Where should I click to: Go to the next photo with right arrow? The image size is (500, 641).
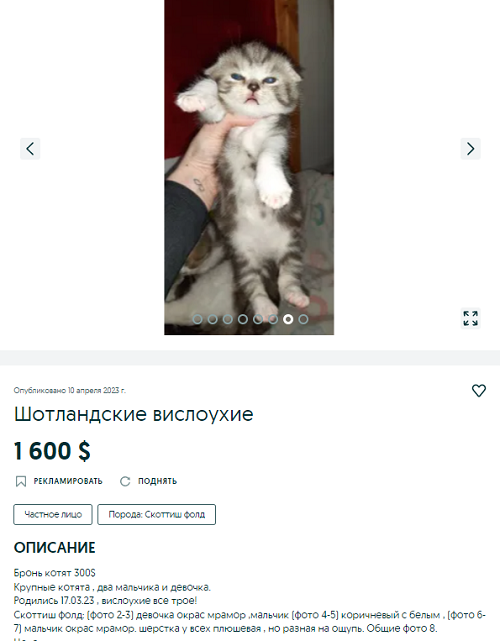(471, 148)
